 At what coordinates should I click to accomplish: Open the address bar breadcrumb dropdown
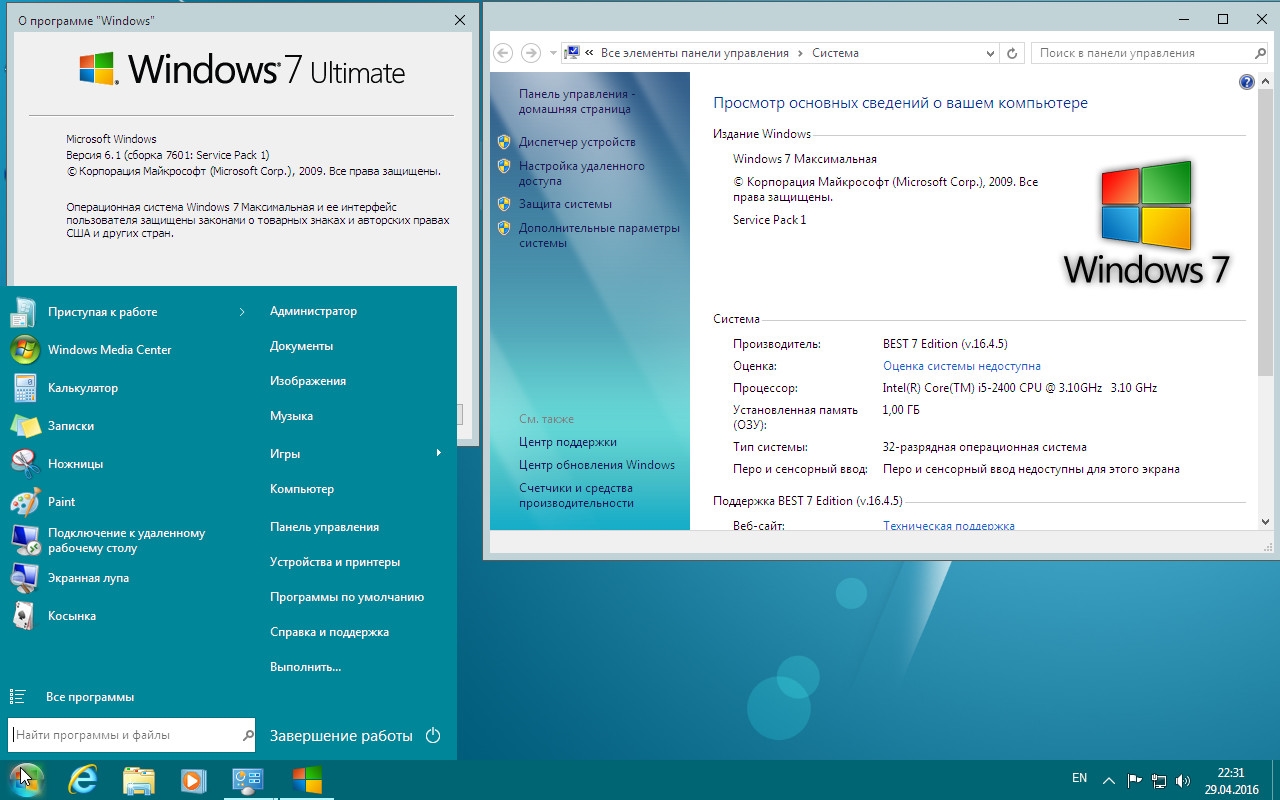click(990, 52)
